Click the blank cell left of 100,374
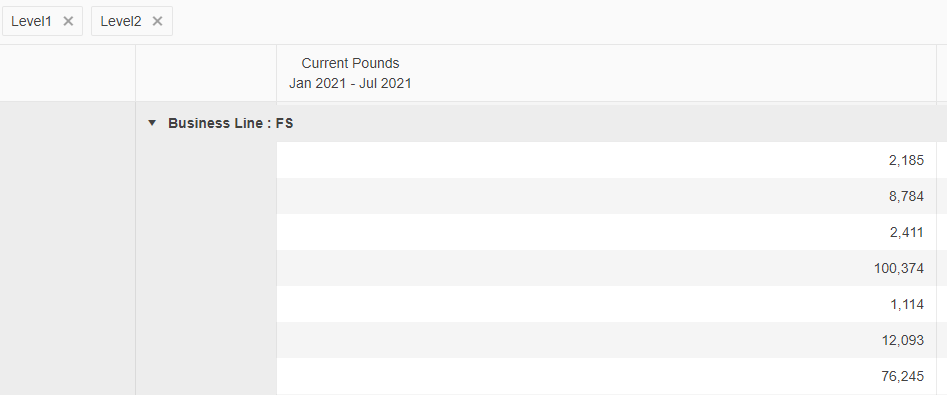Image resolution: width=947 pixels, height=395 pixels. [x=206, y=268]
